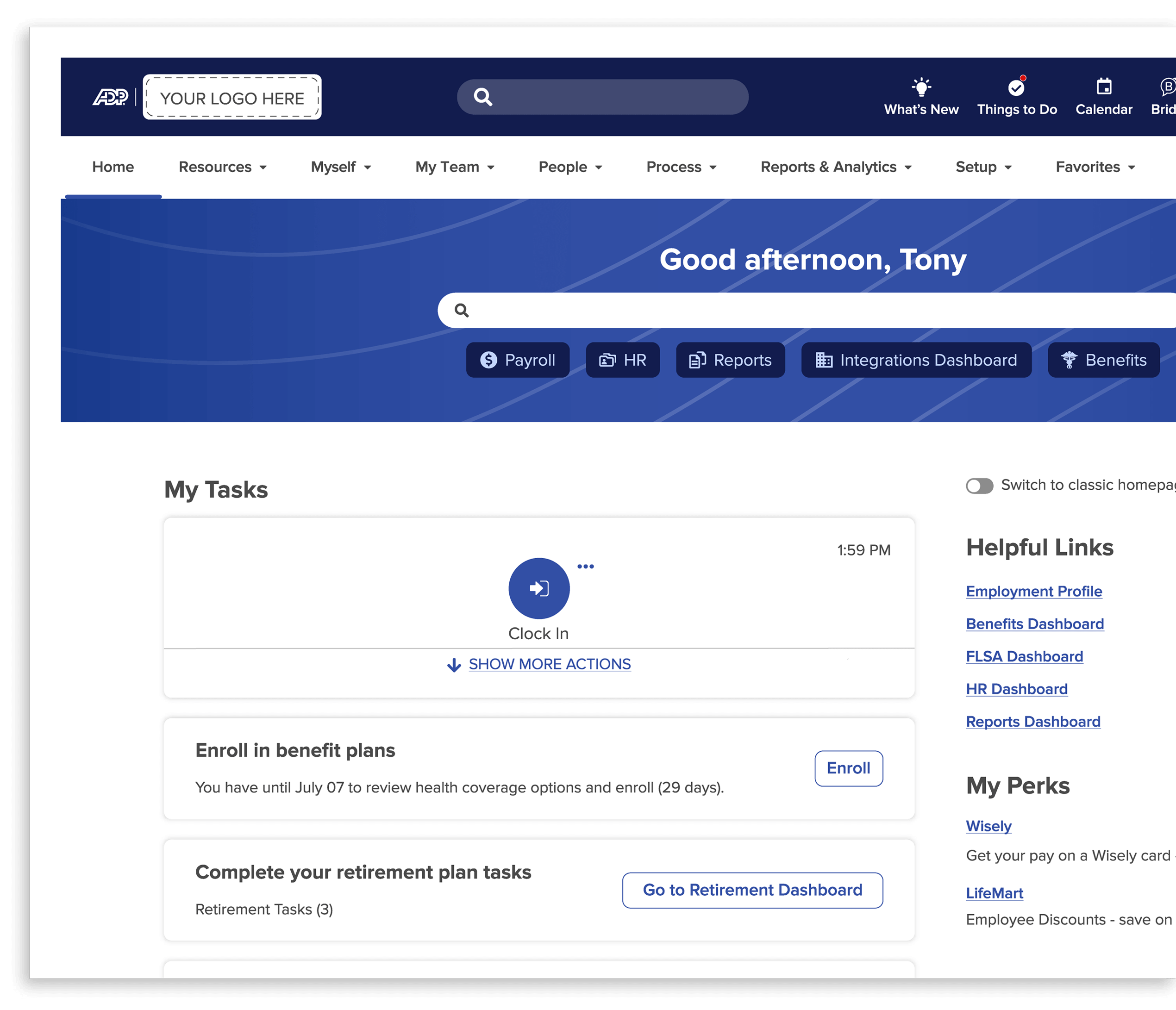Open the Calendar icon in header
This screenshot has width=1176, height=1010.
(x=1103, y=87)
